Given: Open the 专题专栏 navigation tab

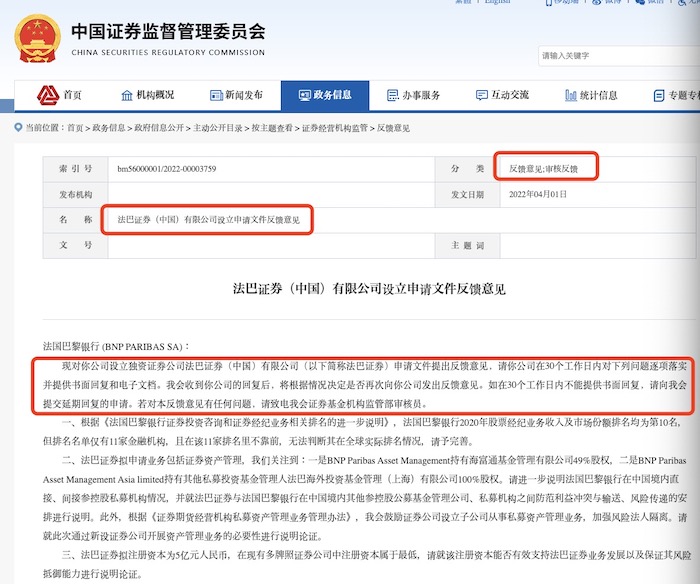Looking at the screenshot, I should [x=676, y=95].
